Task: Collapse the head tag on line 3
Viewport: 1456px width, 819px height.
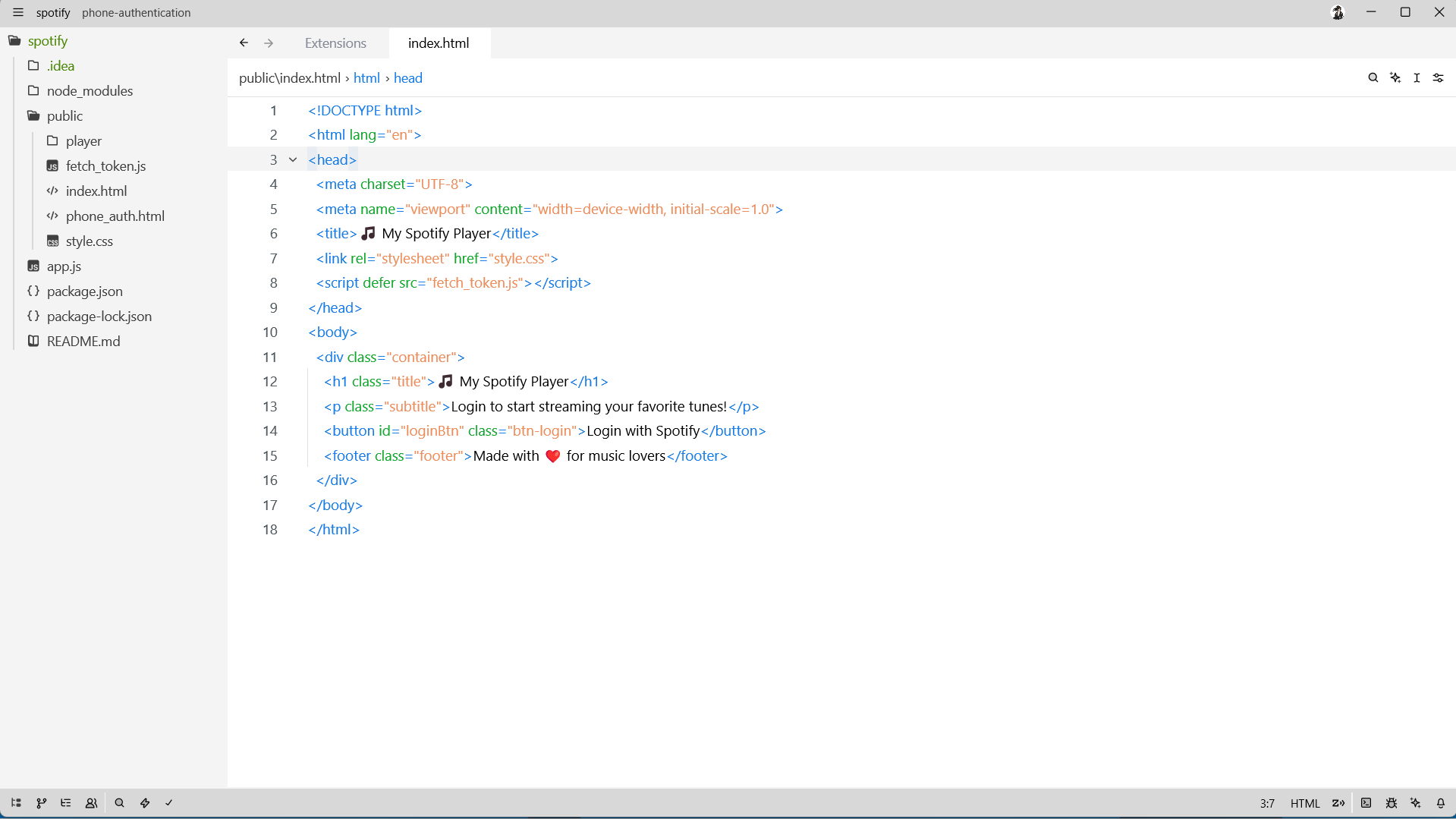Action: [x=293, y=159]
